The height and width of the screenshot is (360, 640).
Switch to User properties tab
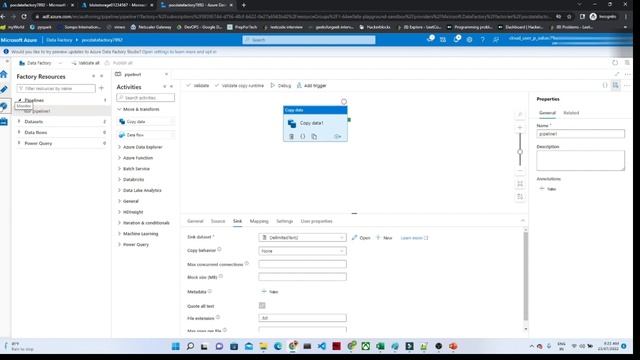pyautogui.click(x=316, y=221)
